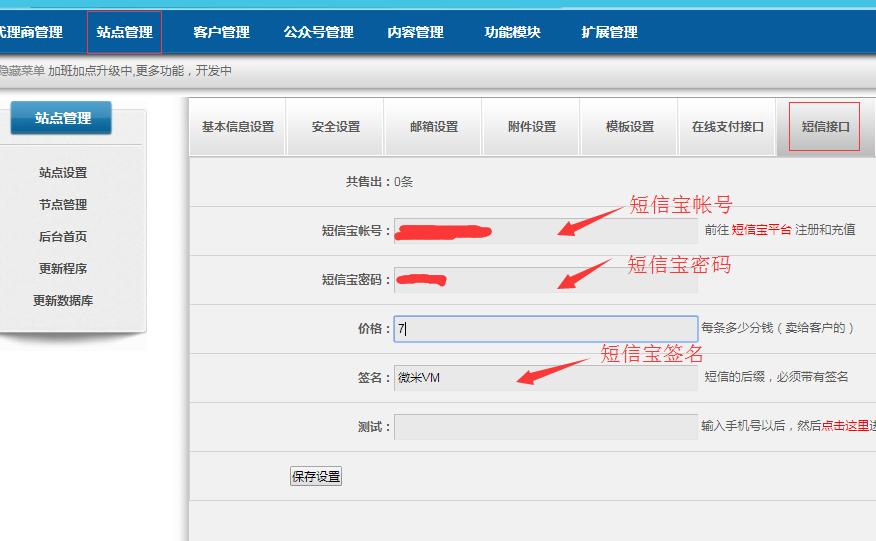Open the 扩展管理 top menu

(609, 32)
